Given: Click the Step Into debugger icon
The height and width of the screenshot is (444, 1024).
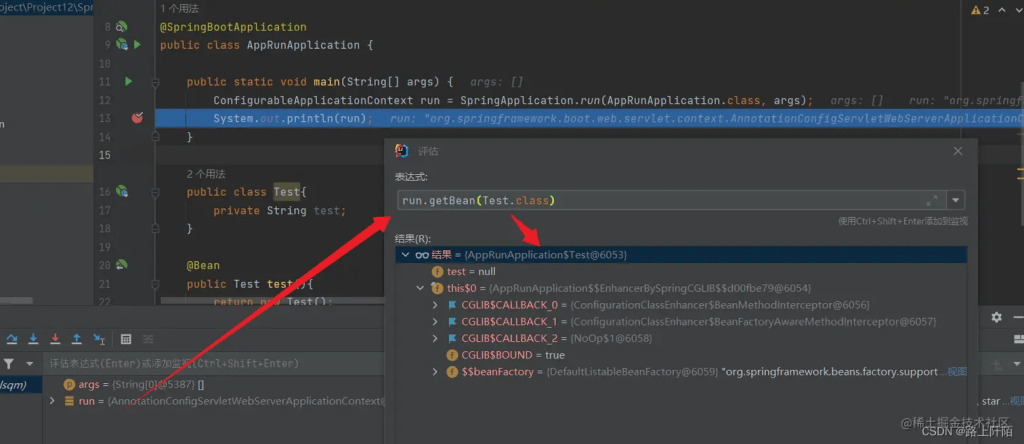Looking at the screenshot, I should point(33,339).
